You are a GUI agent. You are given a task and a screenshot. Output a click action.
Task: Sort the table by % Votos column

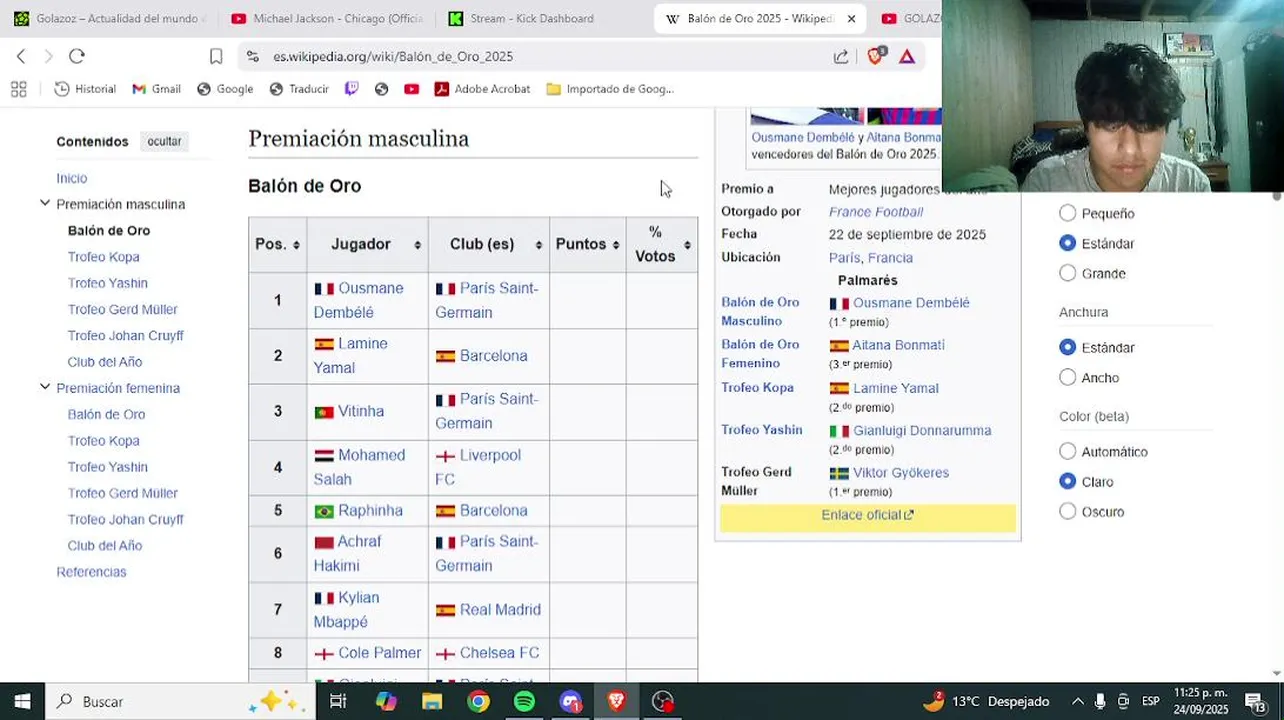pyautogui.click(x=662, y=244)
